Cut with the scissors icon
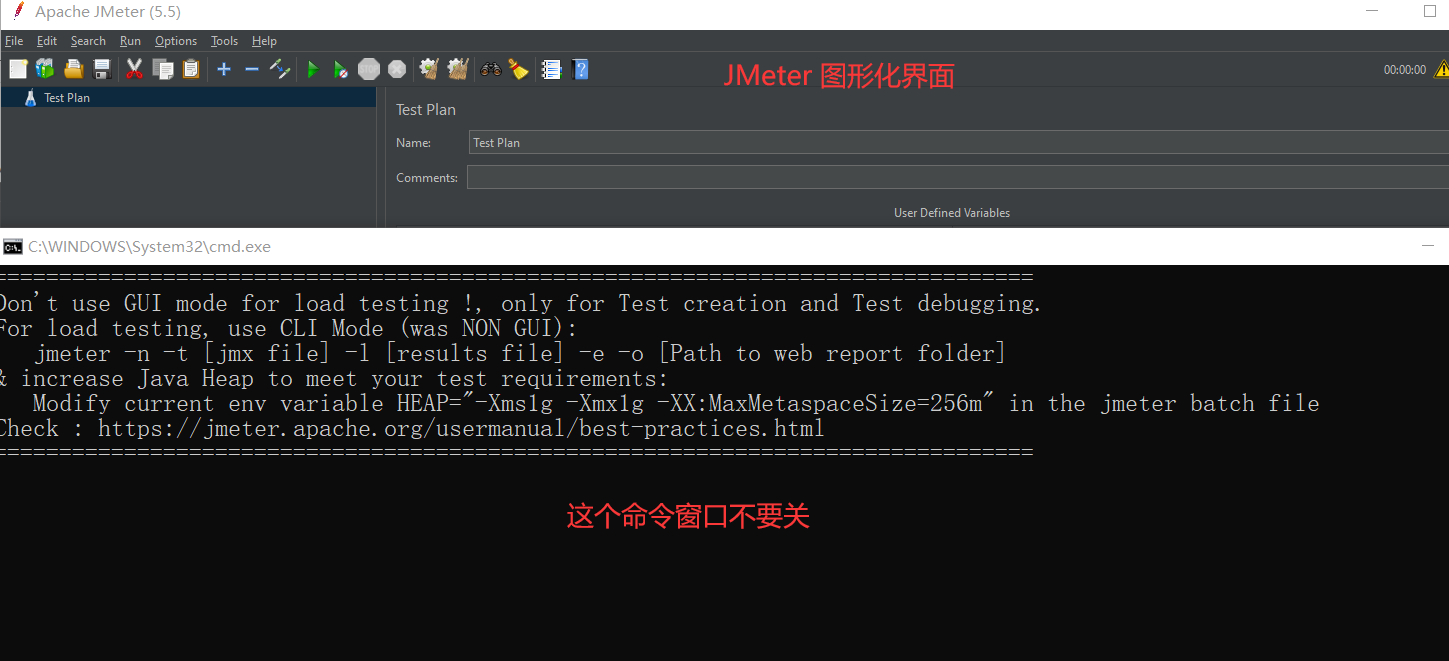 [134, 69]
